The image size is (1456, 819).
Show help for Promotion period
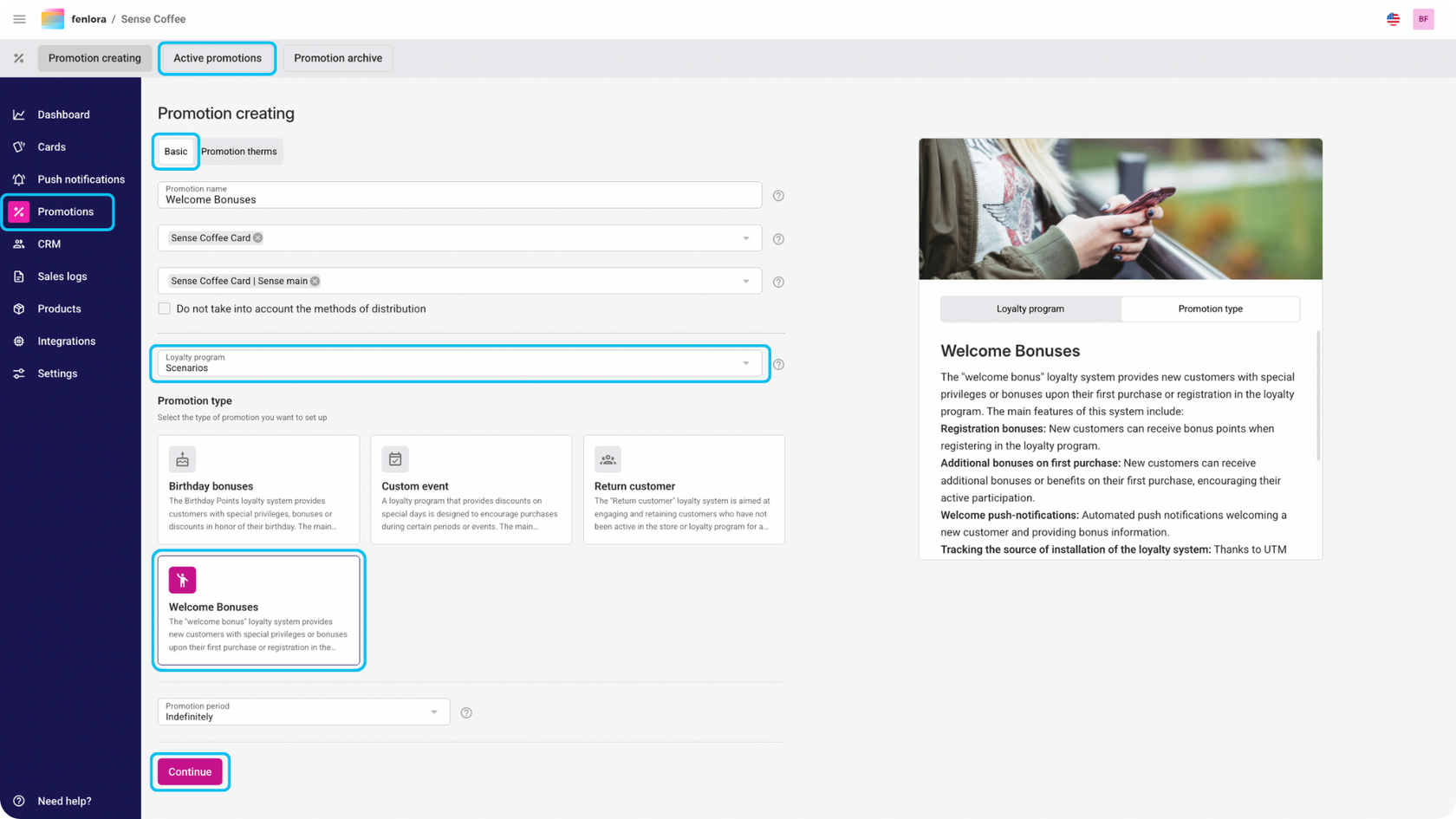pos(466,713)
